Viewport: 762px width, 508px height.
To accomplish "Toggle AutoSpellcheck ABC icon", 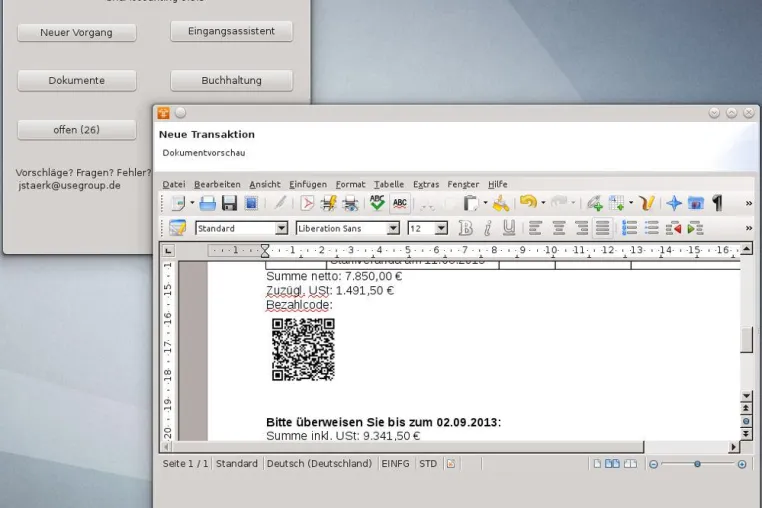I will [399, 203].
